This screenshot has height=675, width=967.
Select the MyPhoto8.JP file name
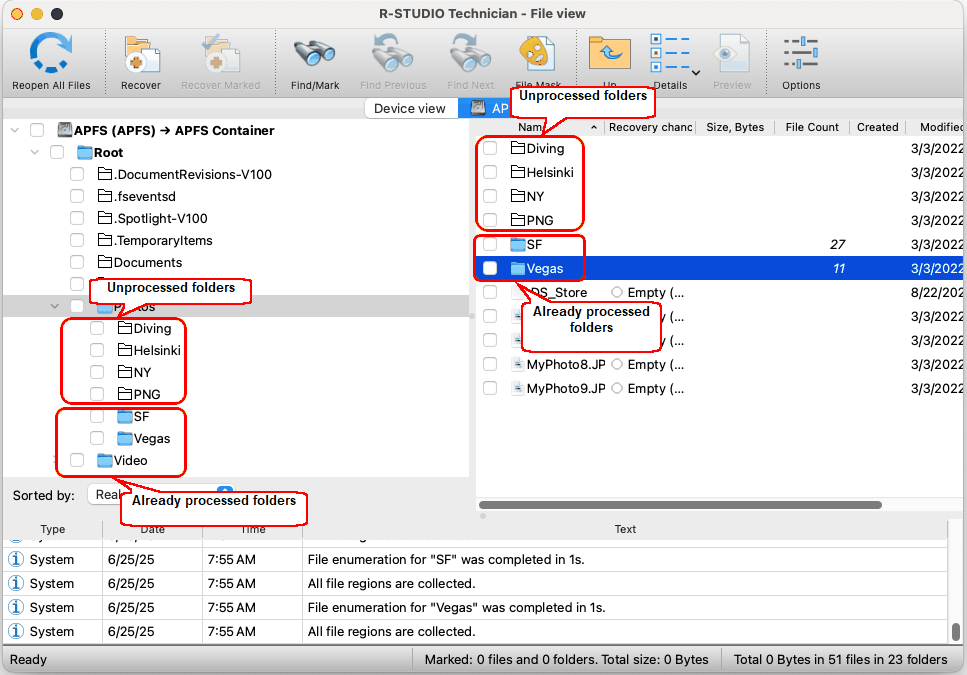pyautogui.click(x=566, y=364)
